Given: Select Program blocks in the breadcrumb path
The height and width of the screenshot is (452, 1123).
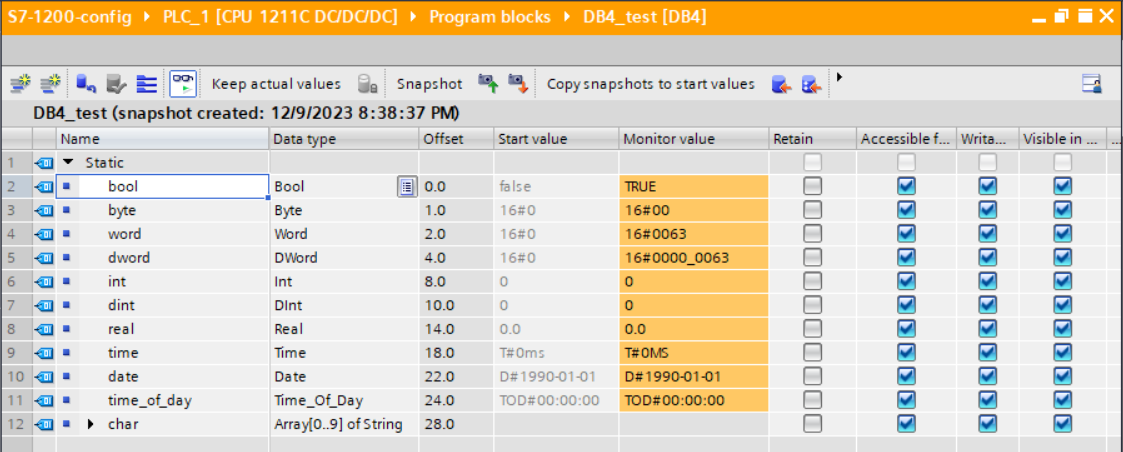Looking at the screenshot, I should click(489, 17).
